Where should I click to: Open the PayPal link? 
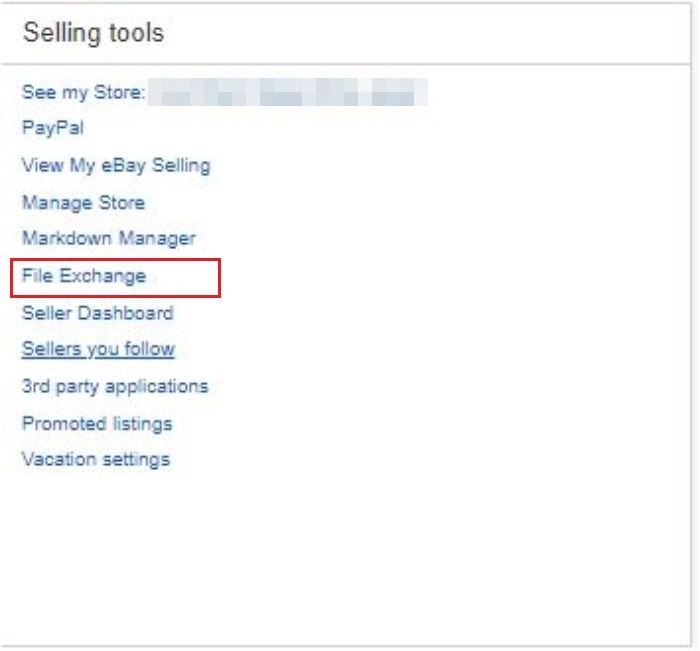click(53, 128)
